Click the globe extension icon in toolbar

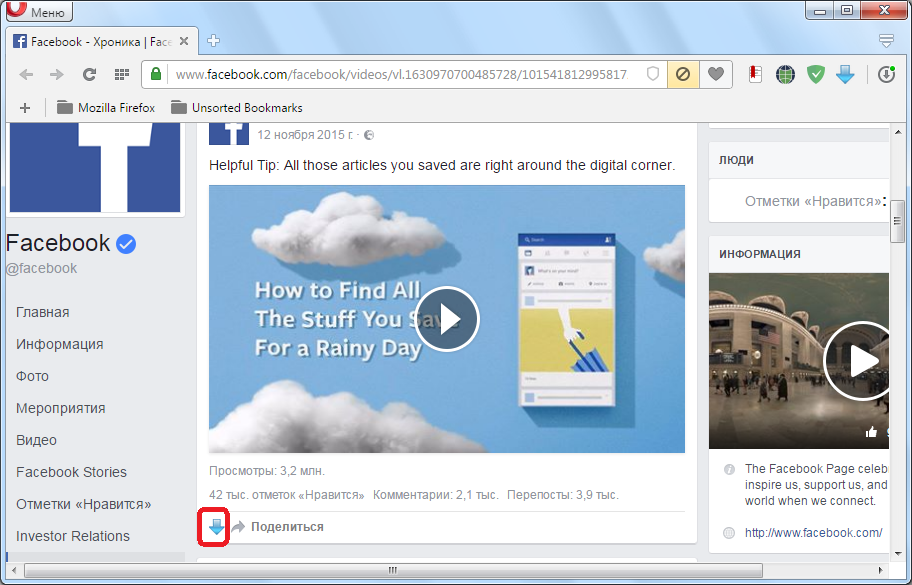(x=786, y=74)
